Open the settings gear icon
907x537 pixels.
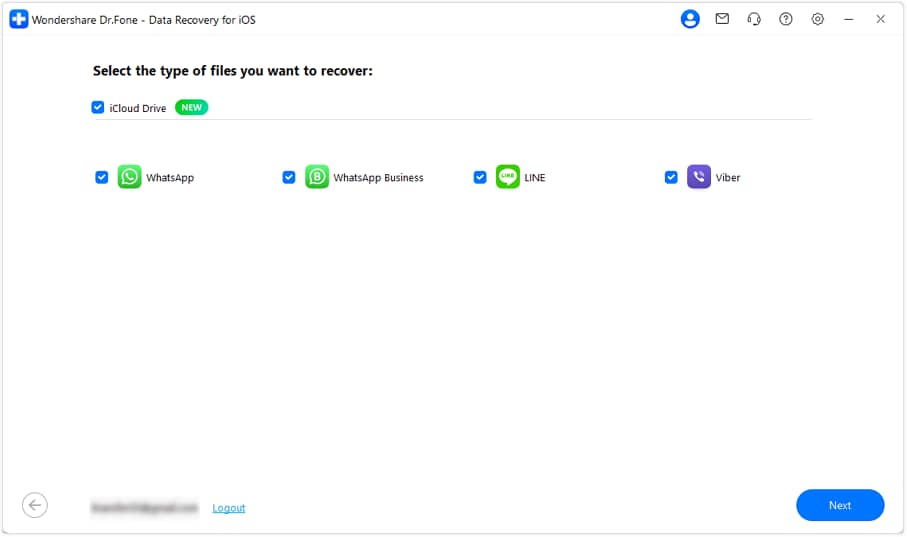(817, 19)
